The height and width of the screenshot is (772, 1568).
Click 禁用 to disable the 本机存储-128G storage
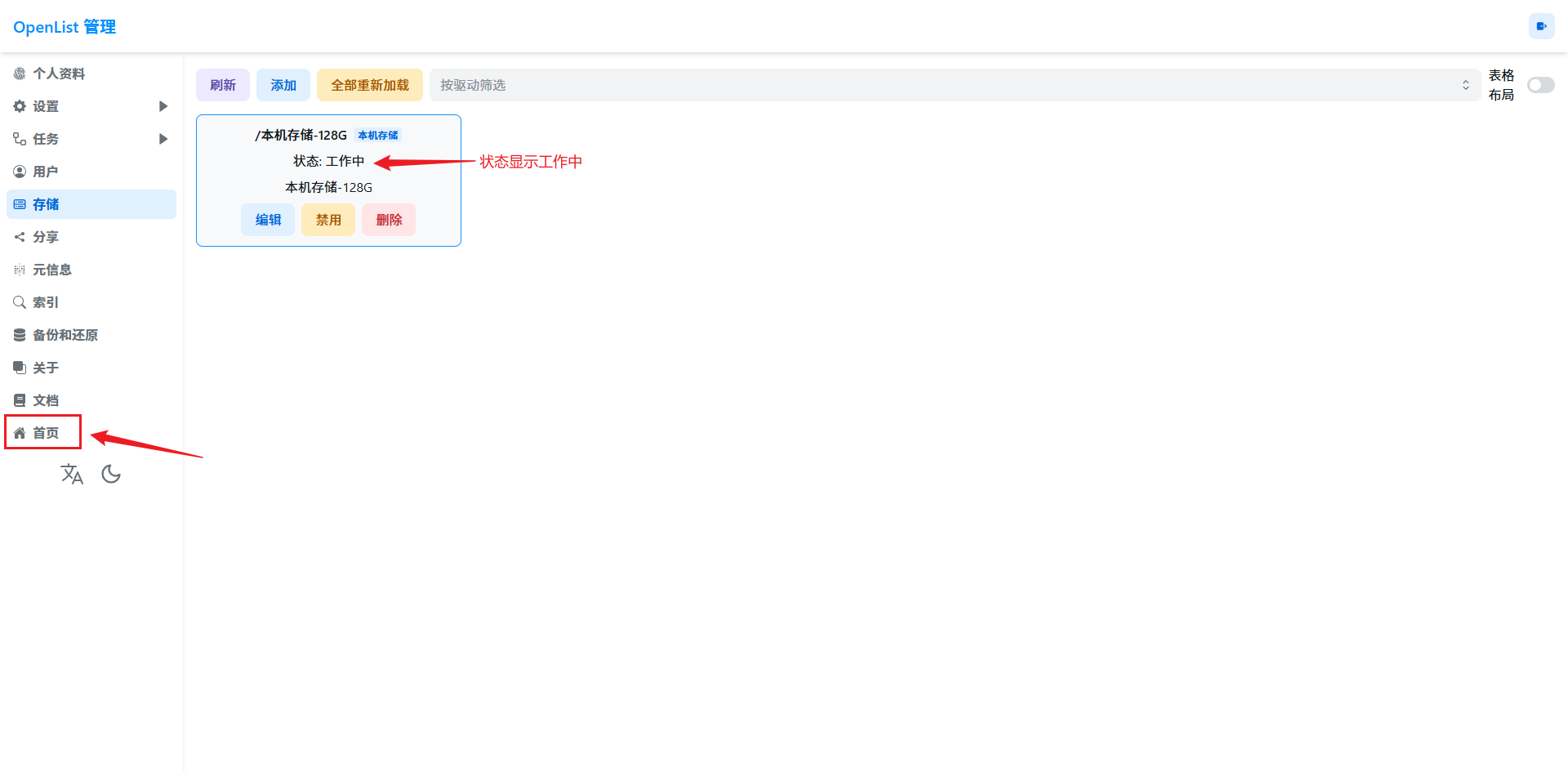pyautogui.click(x=328, y=220)
